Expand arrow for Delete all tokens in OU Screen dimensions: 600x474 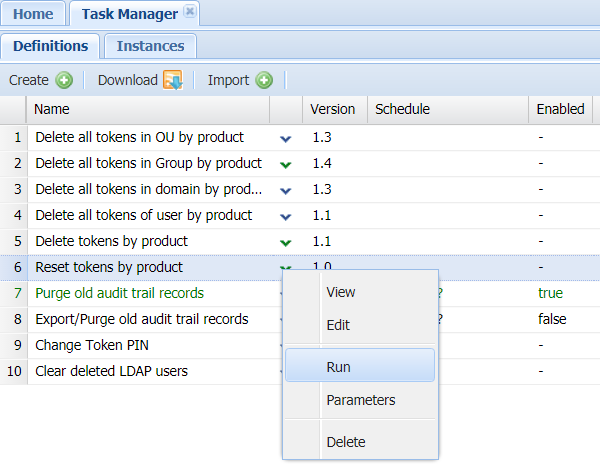click(286, 137)
